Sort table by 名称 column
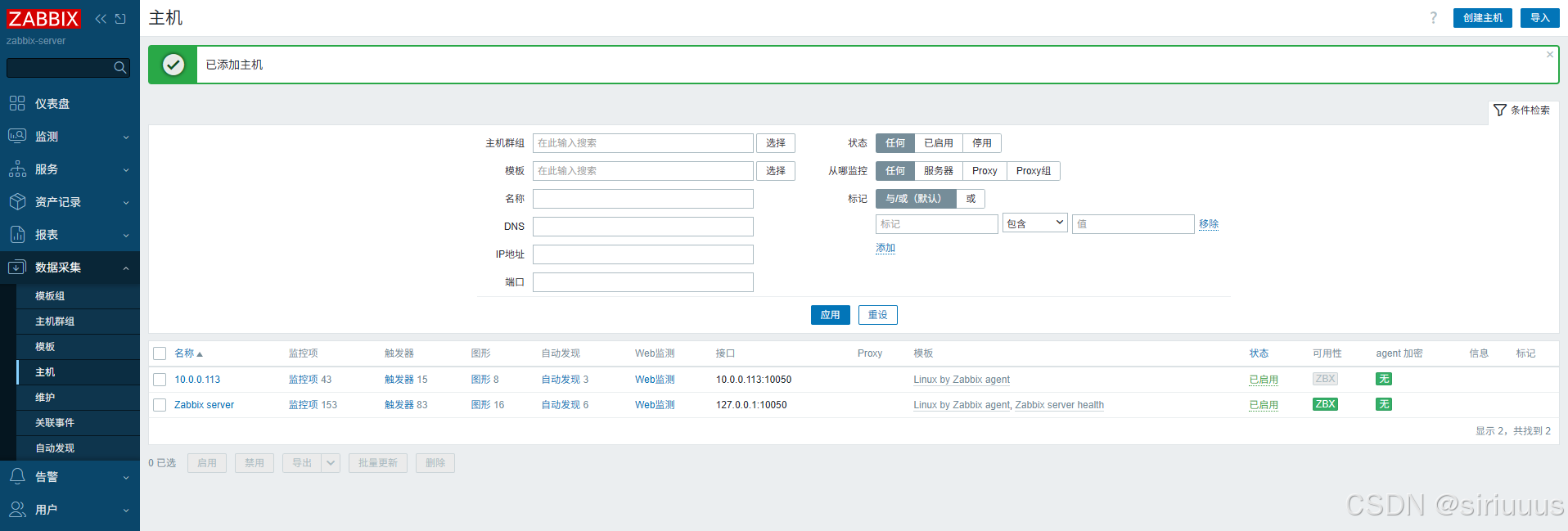The width and height of the screenshot is (1568, 531). [188, 353]
